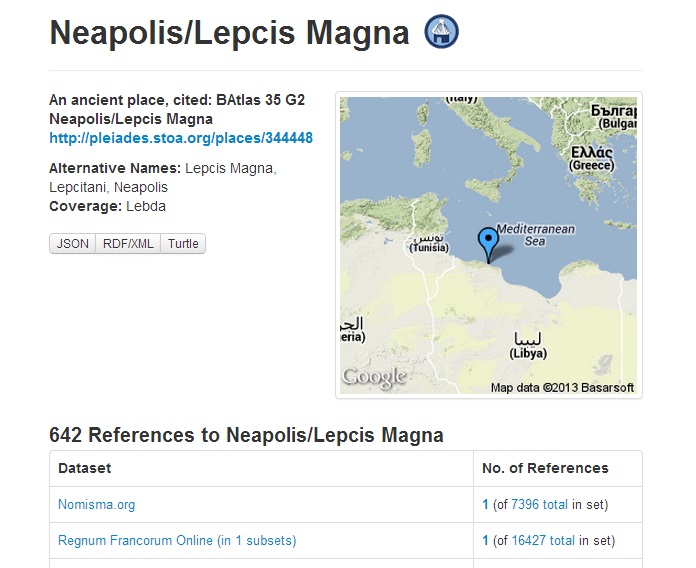Open the 1 reference count for Nomisma.org

tap(486, 505)
